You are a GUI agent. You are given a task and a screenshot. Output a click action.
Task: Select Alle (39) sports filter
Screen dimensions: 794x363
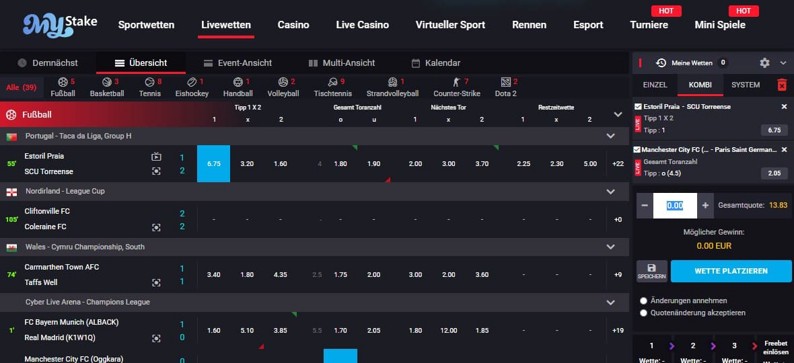click(21, 87)
